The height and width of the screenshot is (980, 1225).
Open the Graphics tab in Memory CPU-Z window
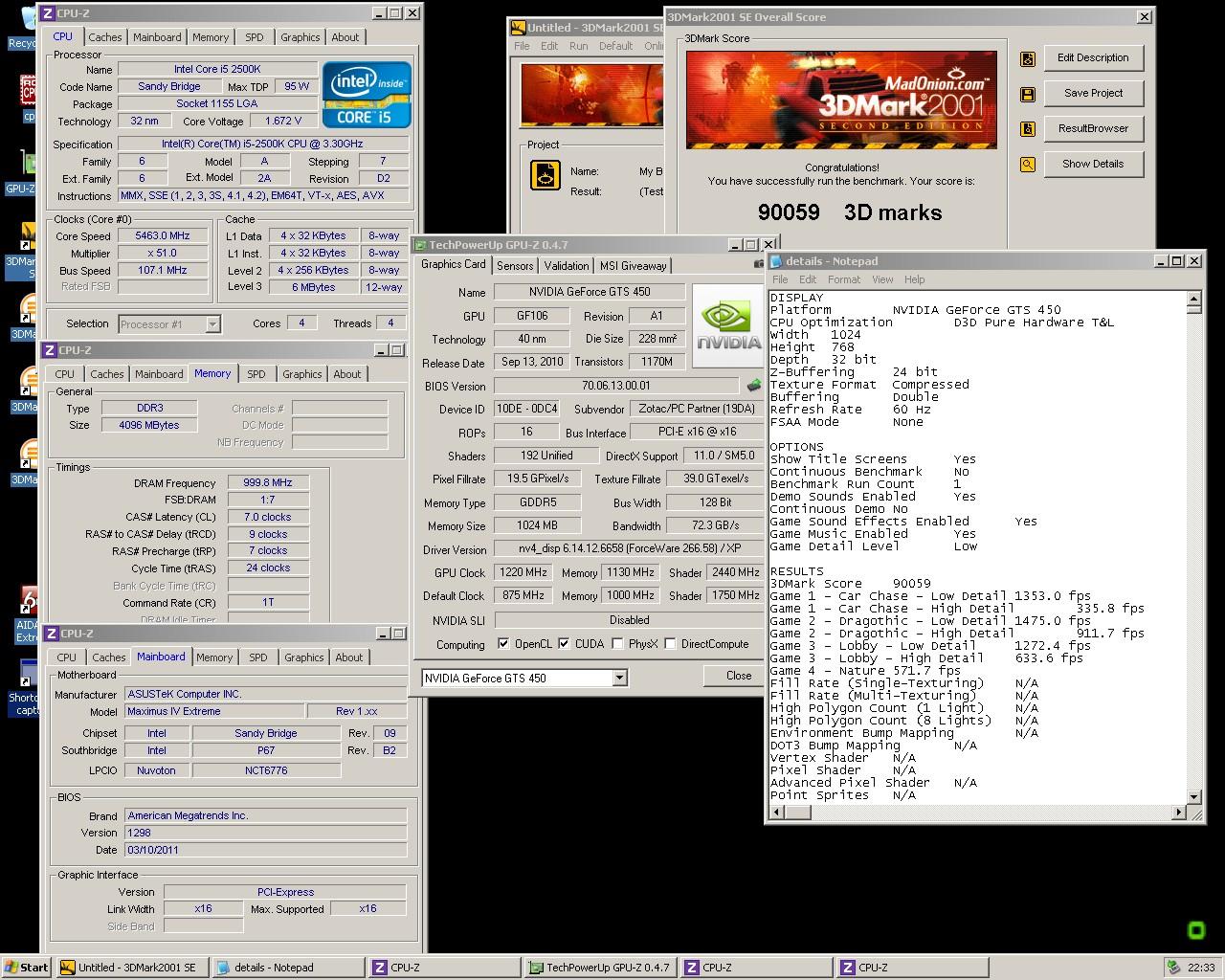click(302, 374)
